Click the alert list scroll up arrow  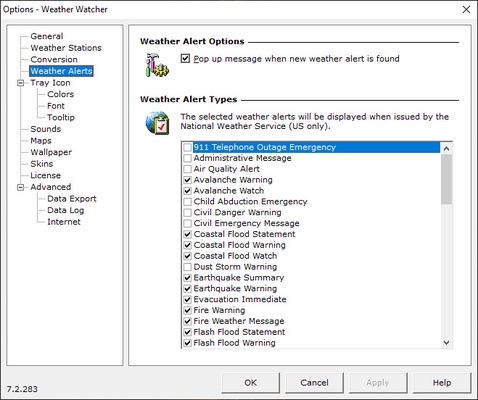[x=446, y=148]
